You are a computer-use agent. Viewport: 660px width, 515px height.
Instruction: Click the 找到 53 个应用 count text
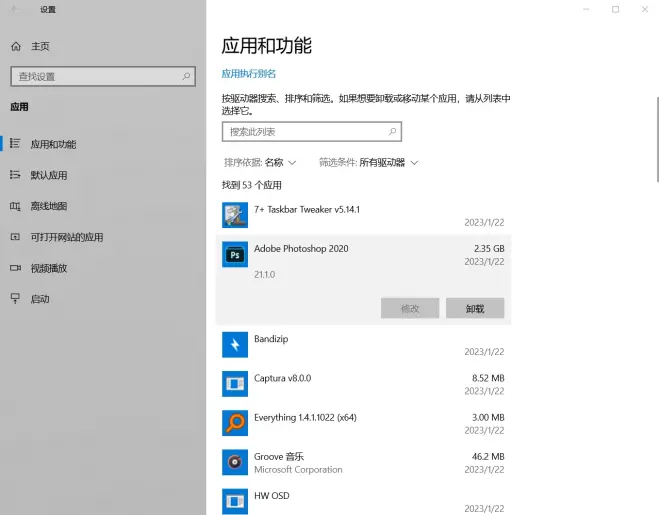click(x=252, y=185)
